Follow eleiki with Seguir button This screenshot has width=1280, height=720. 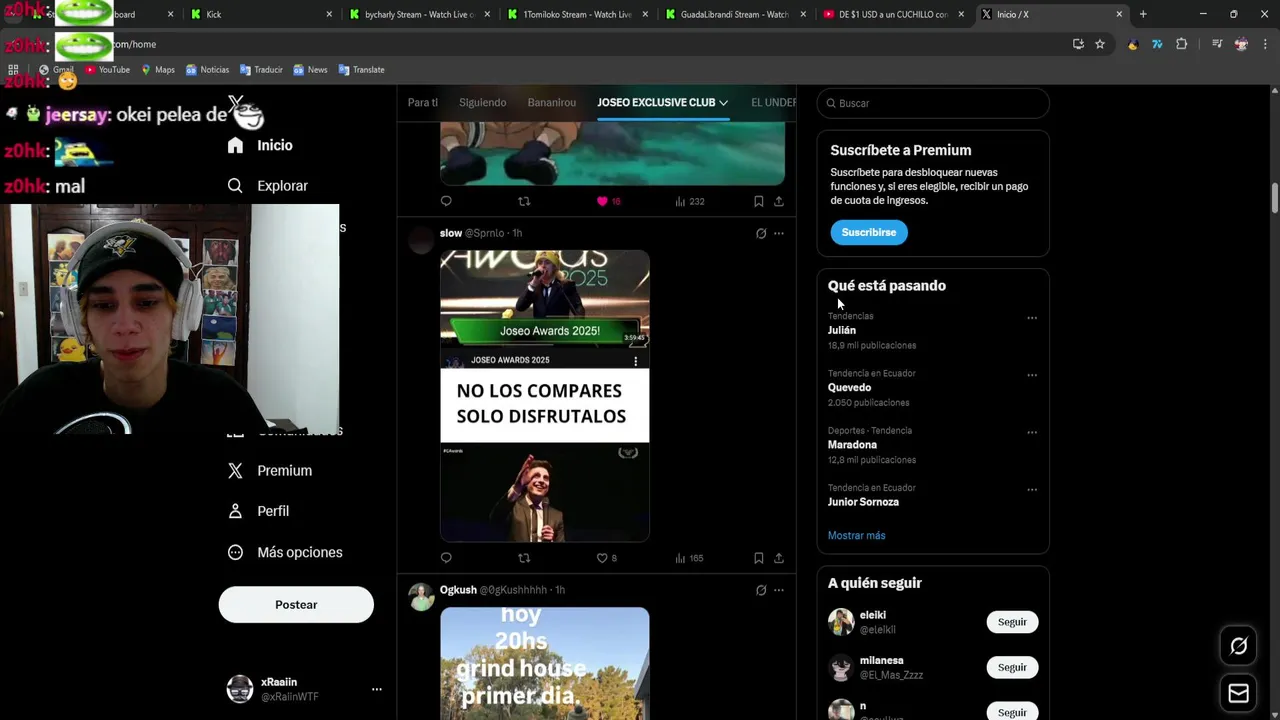1012,622
